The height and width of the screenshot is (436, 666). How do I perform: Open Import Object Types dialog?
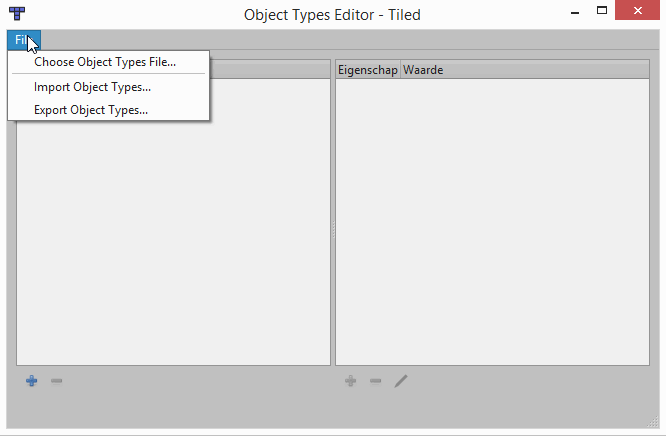(x=92, y=87)
